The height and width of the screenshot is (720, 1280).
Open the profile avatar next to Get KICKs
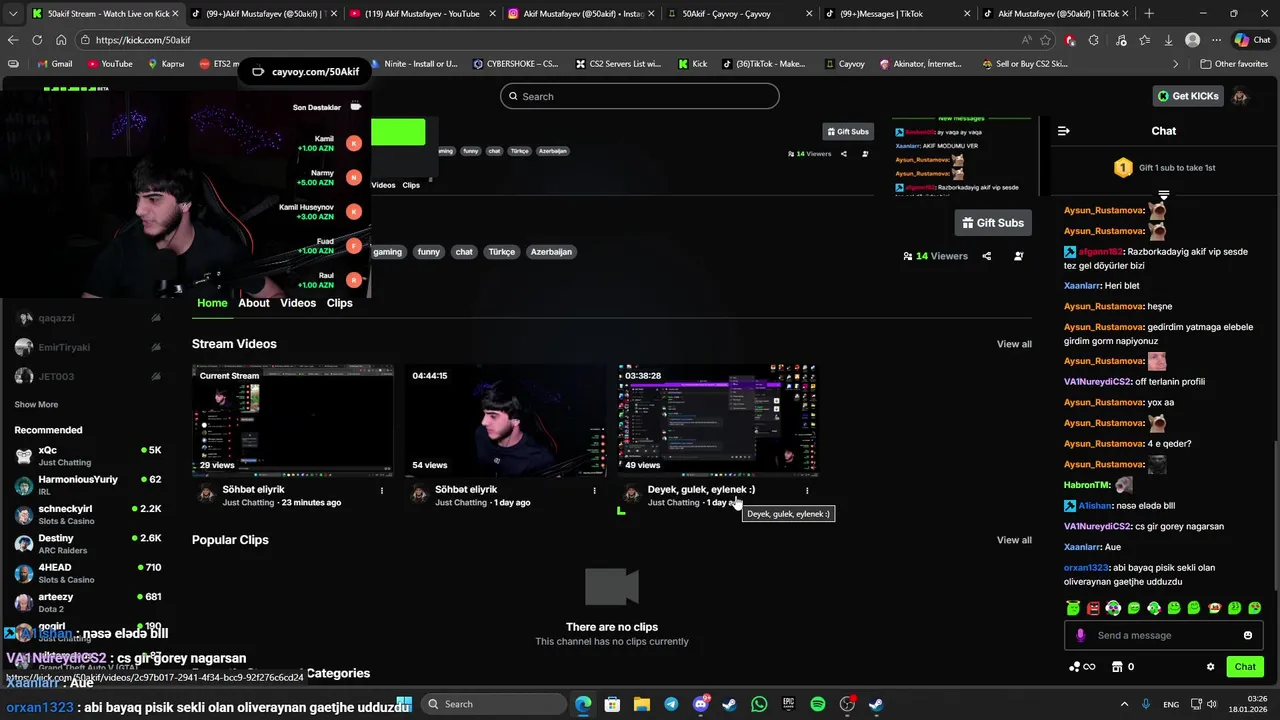point(1240,96)
